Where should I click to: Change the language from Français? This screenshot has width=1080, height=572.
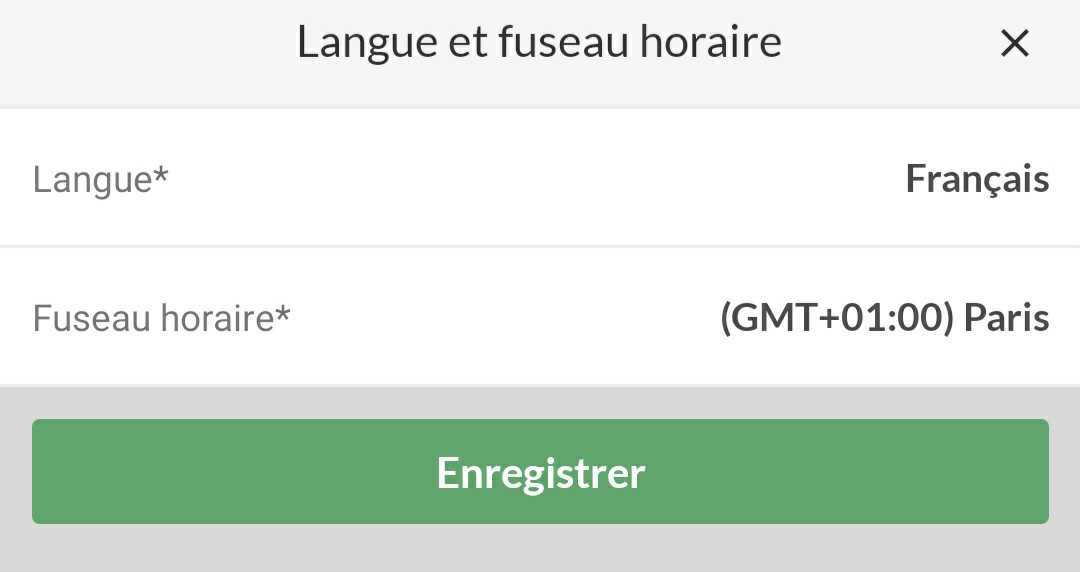point(976,179)
